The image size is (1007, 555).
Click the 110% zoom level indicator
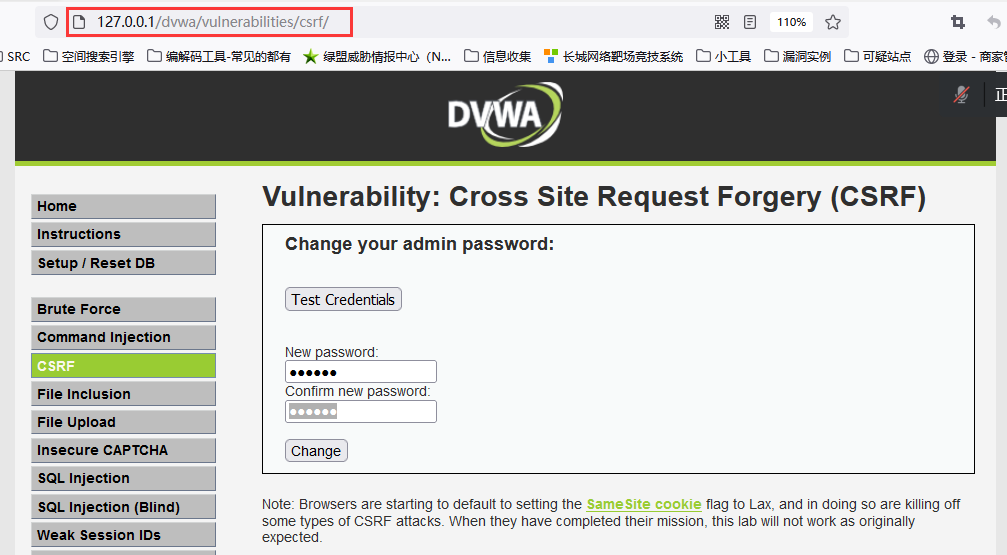click(x=791, y=22)
